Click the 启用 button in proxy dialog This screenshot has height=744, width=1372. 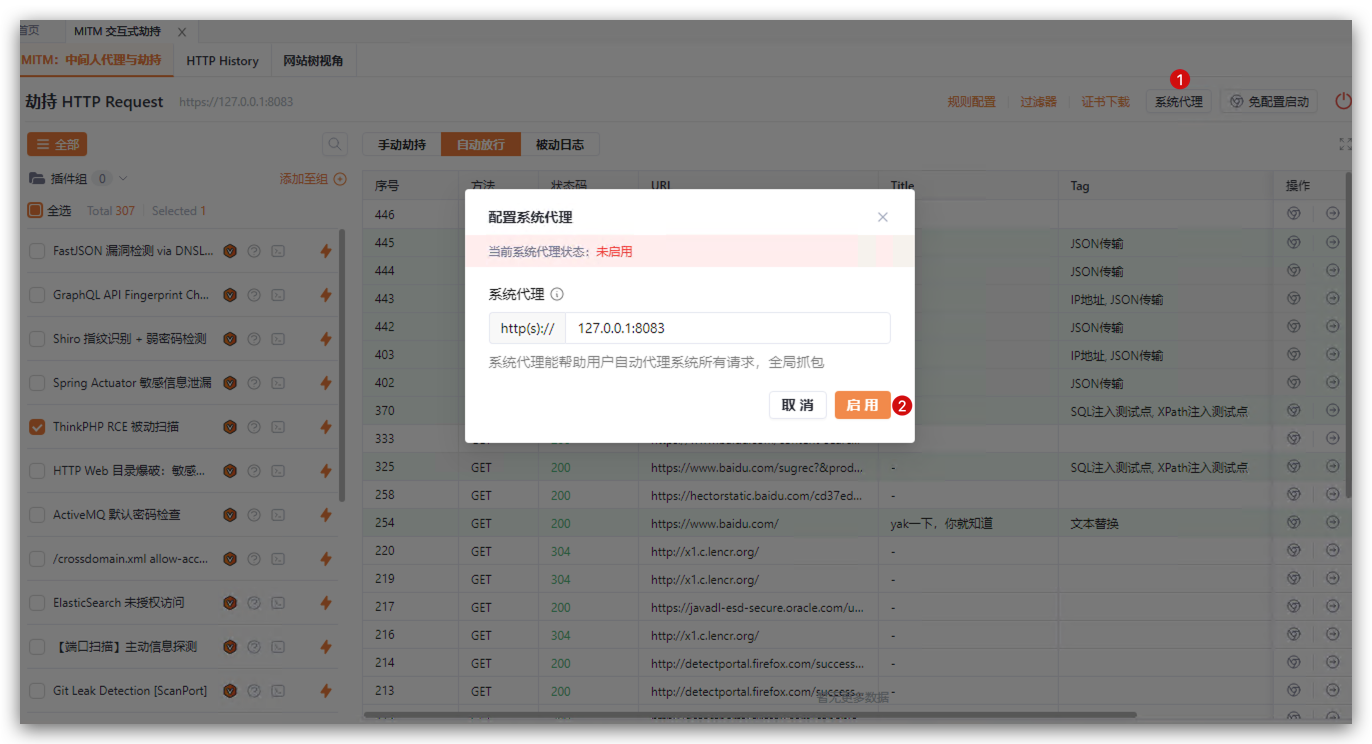click(862, 405)
